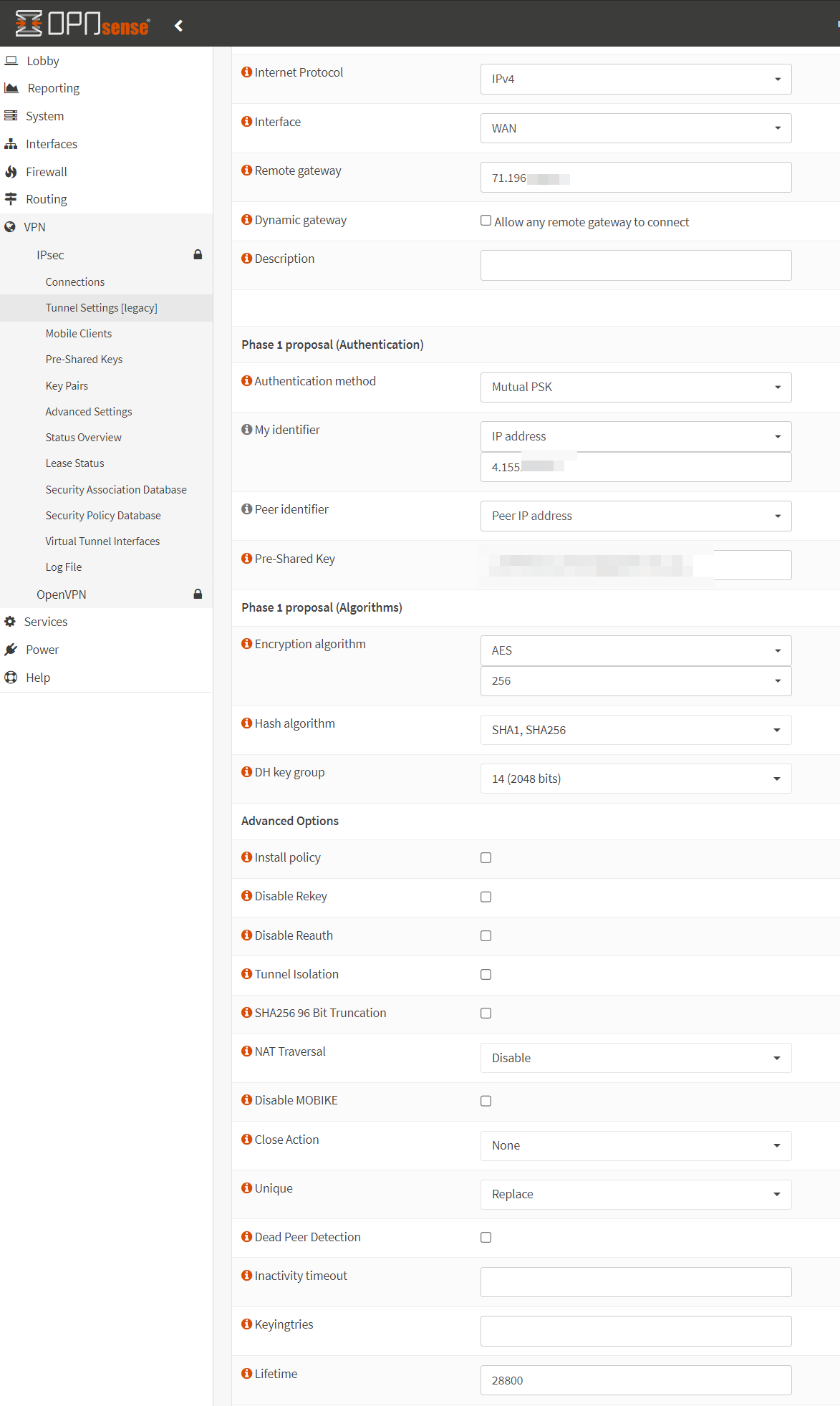Screen dimensions: 840x1406
Task: Show help info for My identifier
Action: (247, 429)
